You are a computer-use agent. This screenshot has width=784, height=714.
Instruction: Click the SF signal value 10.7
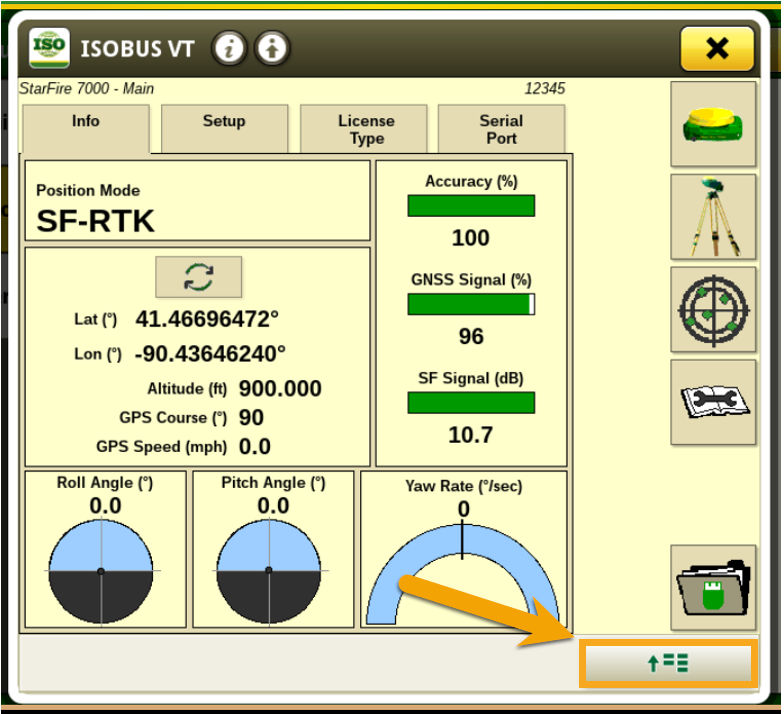click(x=470, y=435)
